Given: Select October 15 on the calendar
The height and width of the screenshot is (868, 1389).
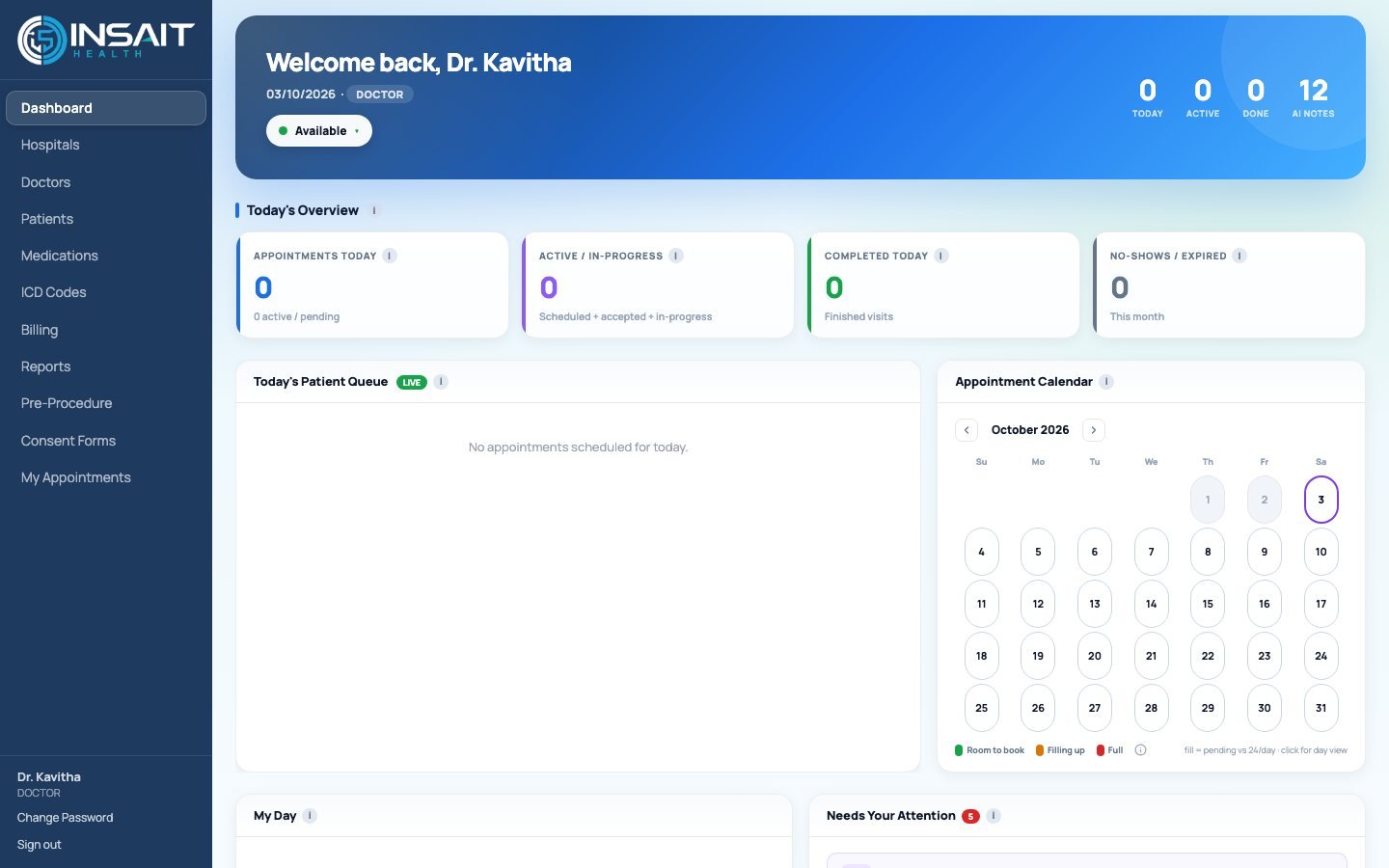Looking at the screenshot, I should 1208,604.
